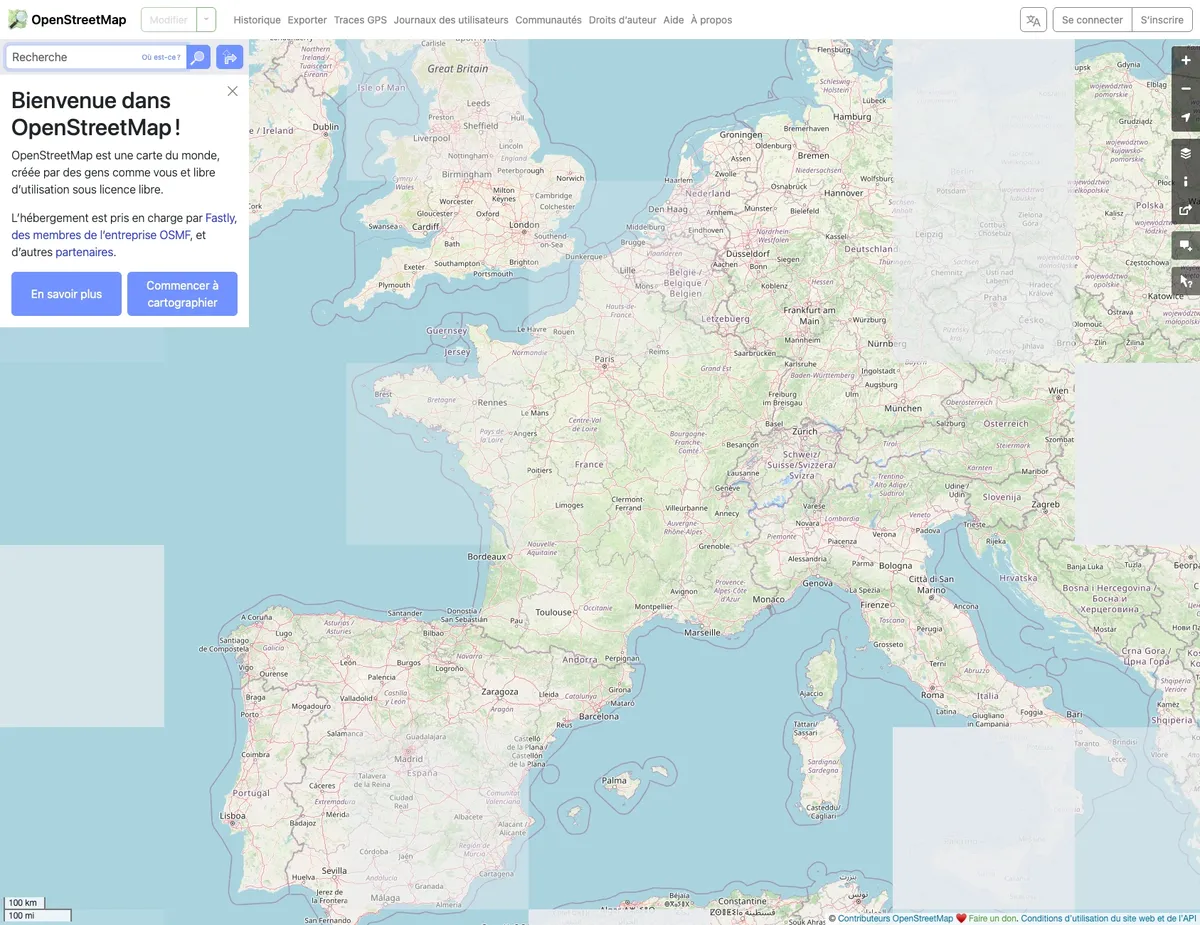
Task: Open the partenaires link
Action: [x=85, y=252]
